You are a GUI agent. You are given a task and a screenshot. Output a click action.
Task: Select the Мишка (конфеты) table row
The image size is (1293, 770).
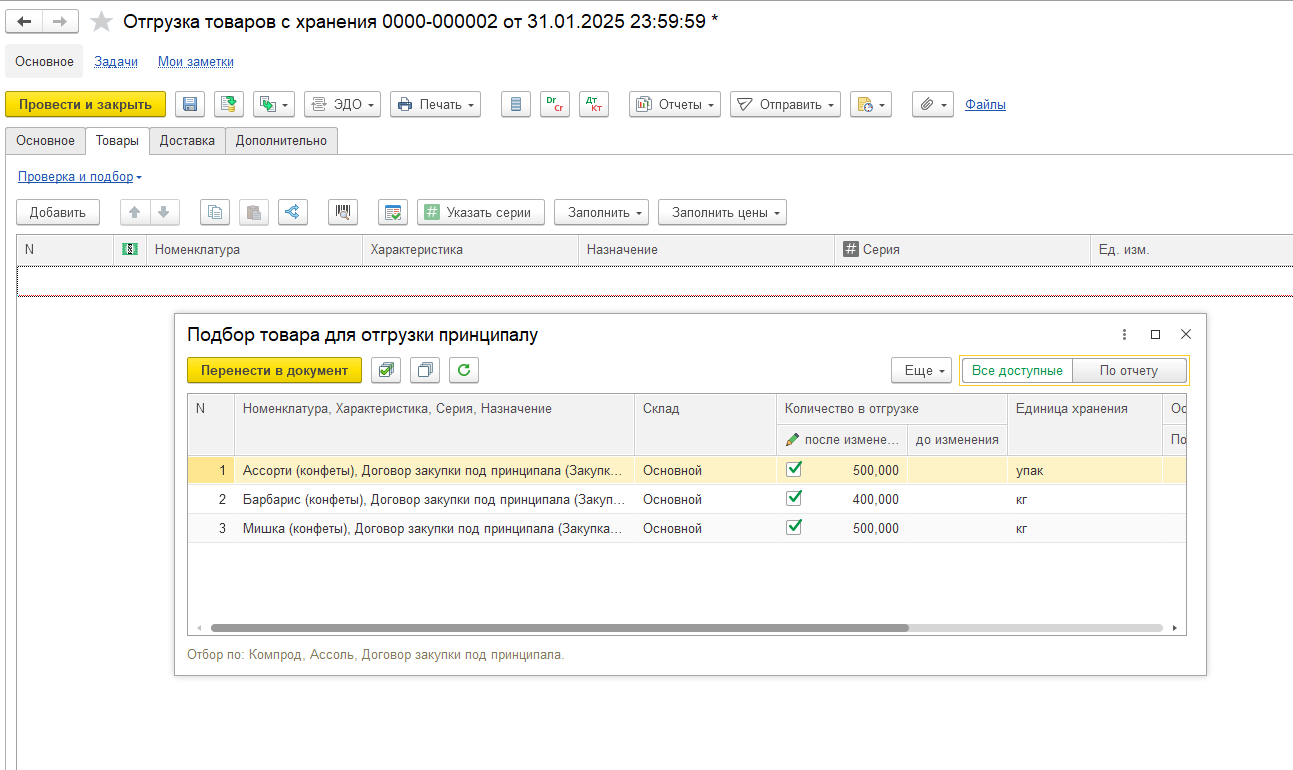(x=433, y=528)
